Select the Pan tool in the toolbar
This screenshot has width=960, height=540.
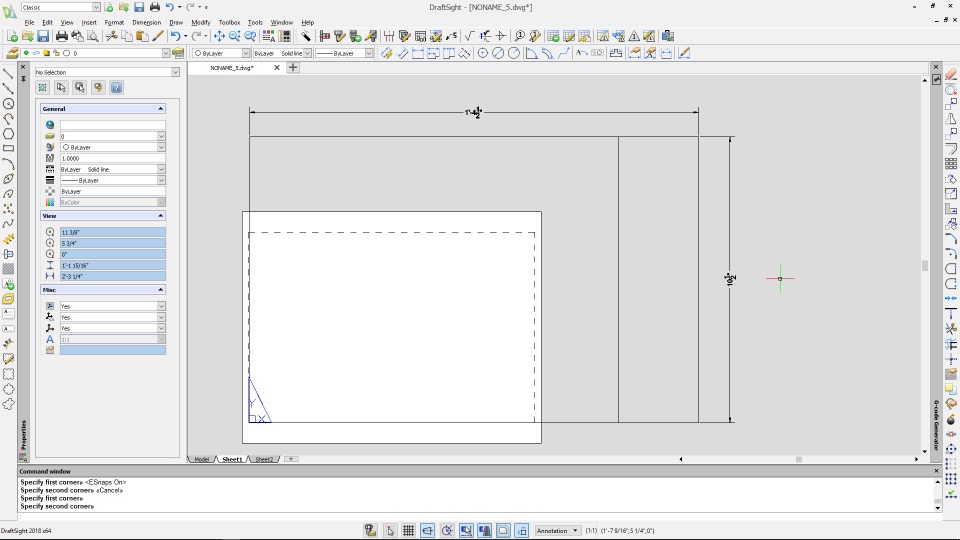point(219,37)
